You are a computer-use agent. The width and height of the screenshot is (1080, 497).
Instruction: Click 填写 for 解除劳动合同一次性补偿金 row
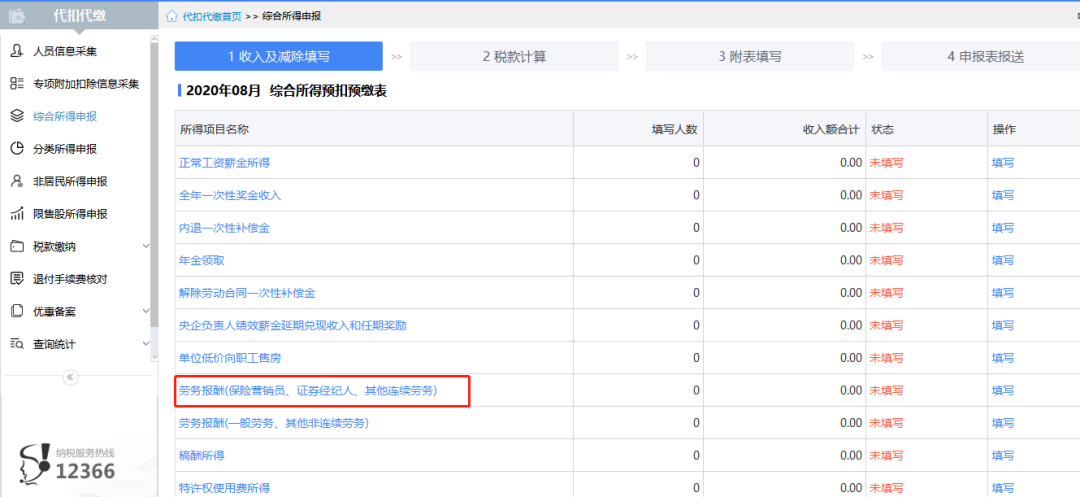(1003, 293)
